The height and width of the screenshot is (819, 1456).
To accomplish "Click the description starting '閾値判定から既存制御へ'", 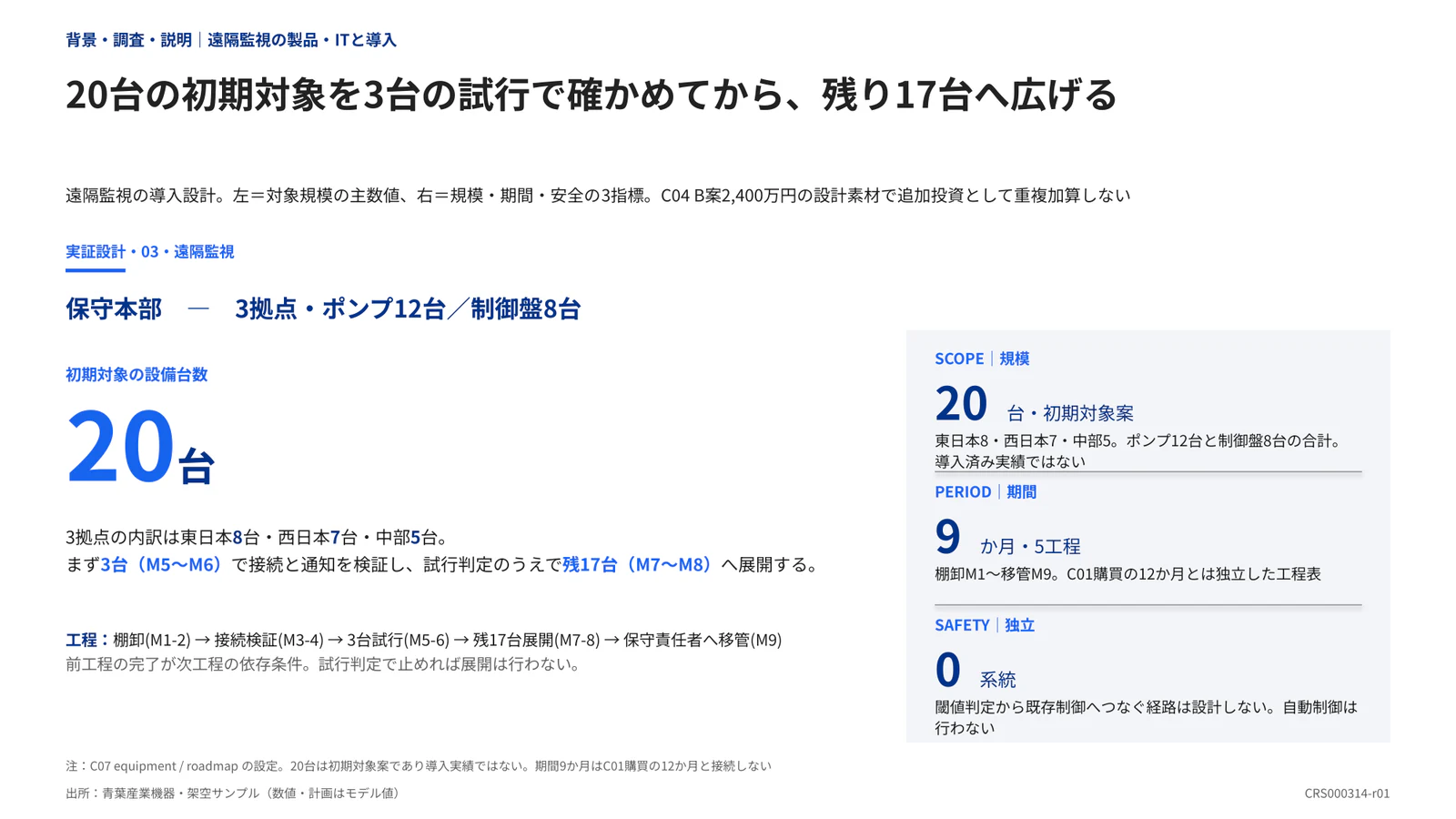I will tap(1146, 717).
